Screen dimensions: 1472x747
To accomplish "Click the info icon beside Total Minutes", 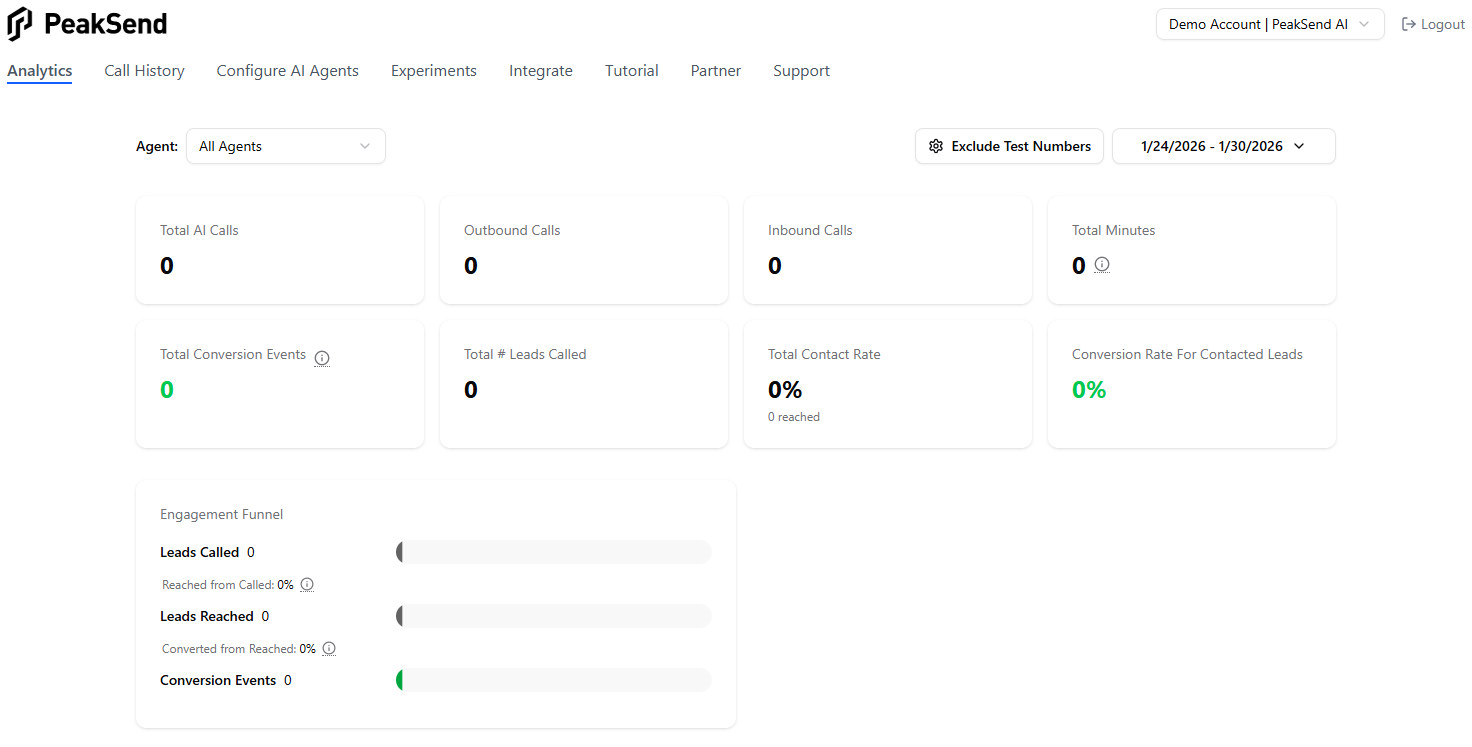I will (1102, 265).
